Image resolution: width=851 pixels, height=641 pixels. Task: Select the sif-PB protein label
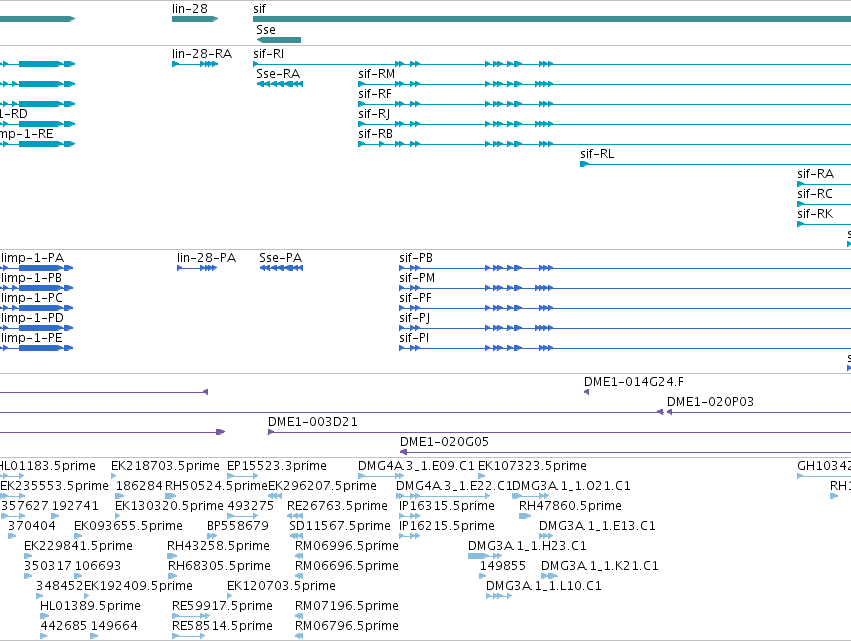tap(416, 258)
